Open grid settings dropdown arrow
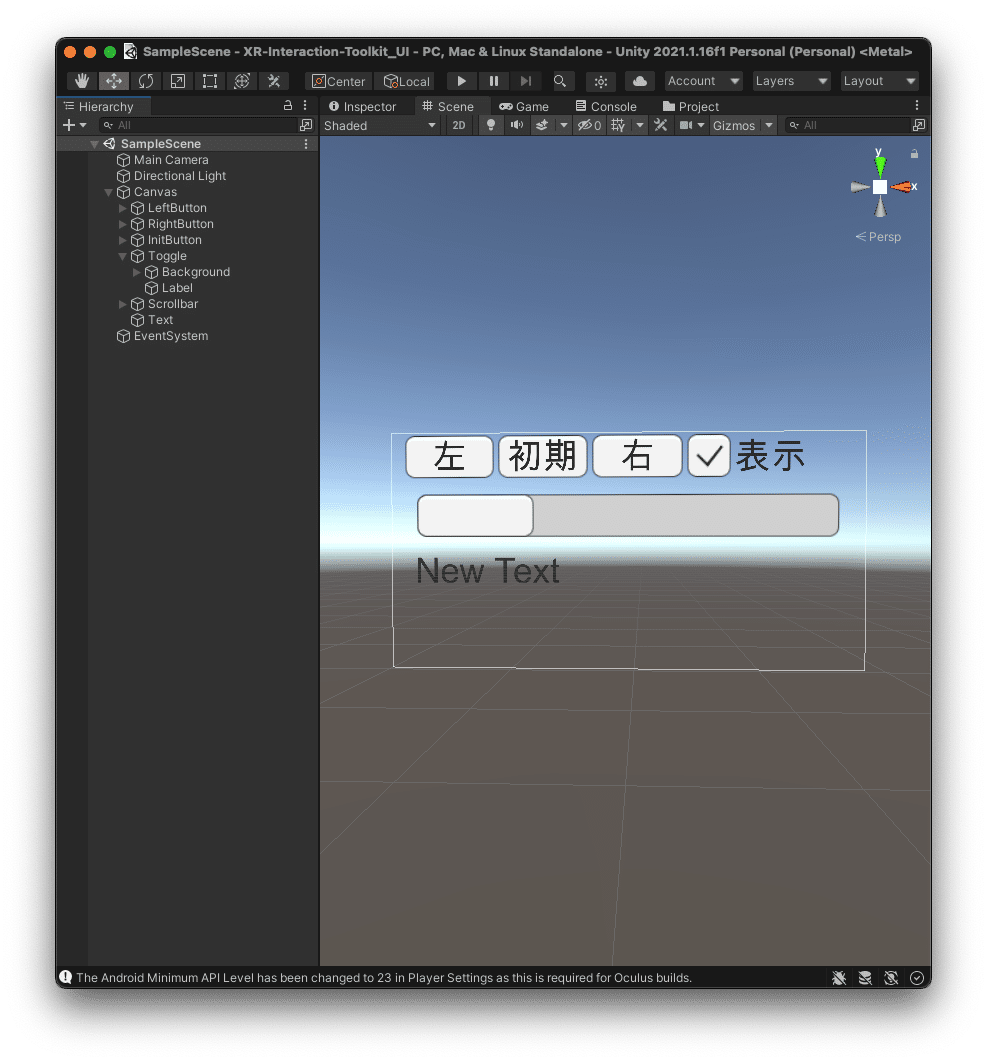987x1062 pixels. (x=639, y=125)
